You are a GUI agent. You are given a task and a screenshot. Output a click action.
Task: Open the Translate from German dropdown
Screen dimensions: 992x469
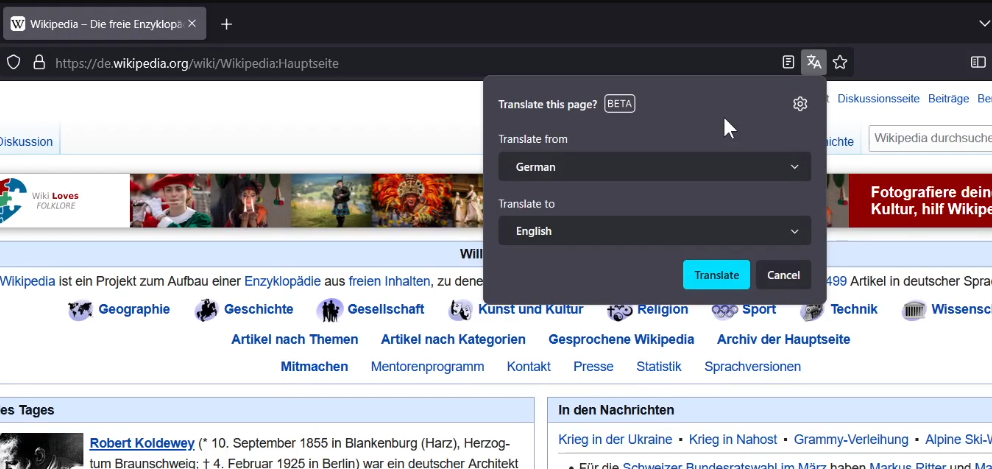tap(654, 166)
